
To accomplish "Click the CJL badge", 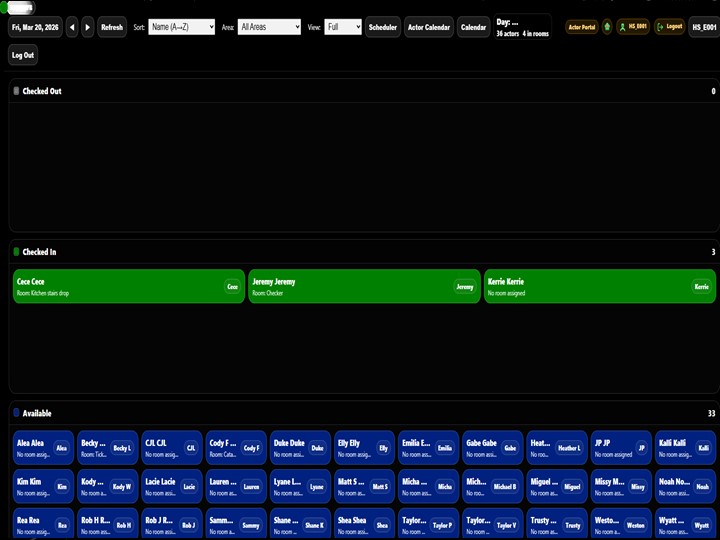I will click(191, 448).
